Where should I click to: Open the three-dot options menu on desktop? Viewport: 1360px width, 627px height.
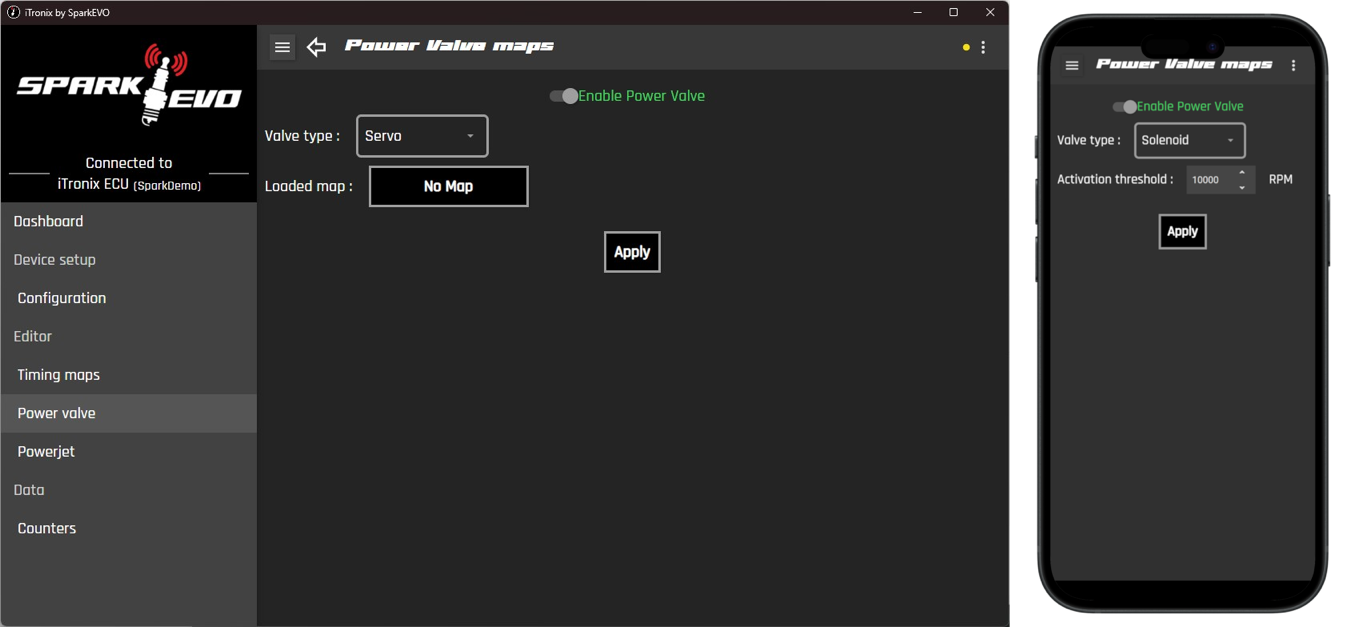(983, 47)
